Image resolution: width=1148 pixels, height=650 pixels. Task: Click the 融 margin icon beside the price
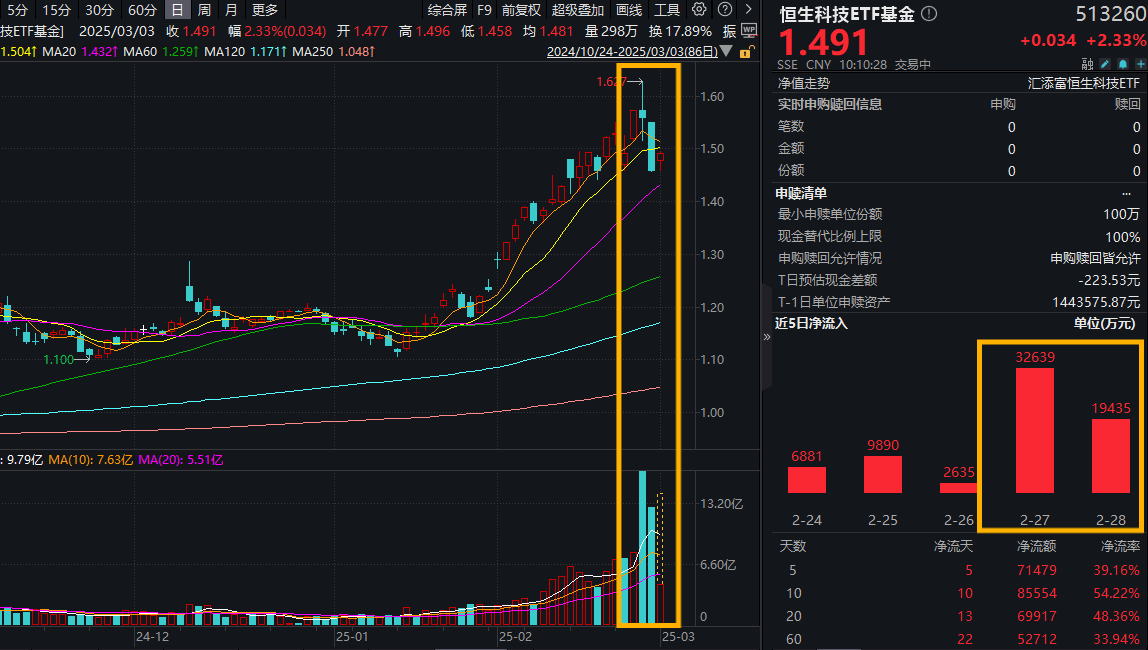pos(1086,62)
